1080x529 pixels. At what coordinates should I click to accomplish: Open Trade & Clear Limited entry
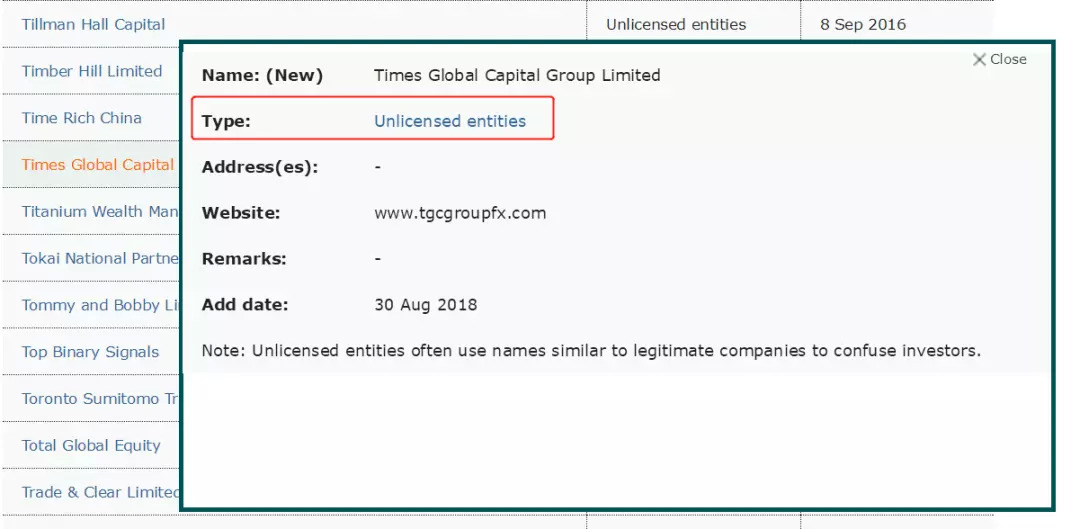[x=101, y=493]
